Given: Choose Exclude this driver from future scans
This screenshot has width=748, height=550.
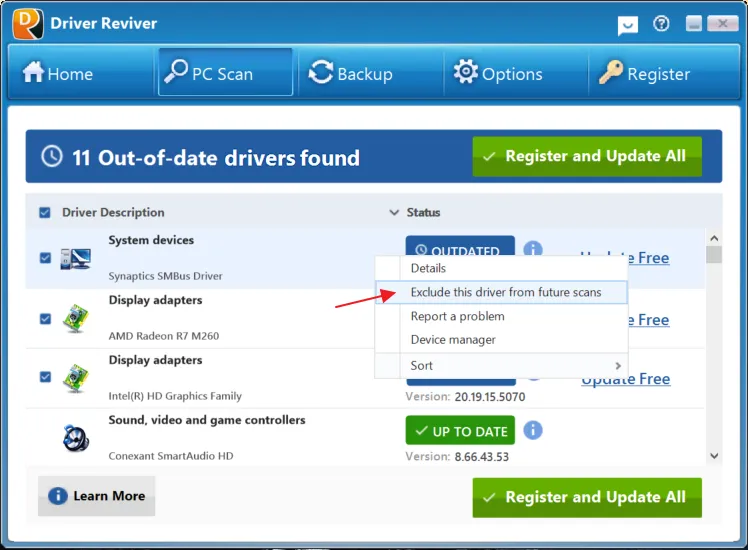Looking at the screenshot, I should coord(501,292).
